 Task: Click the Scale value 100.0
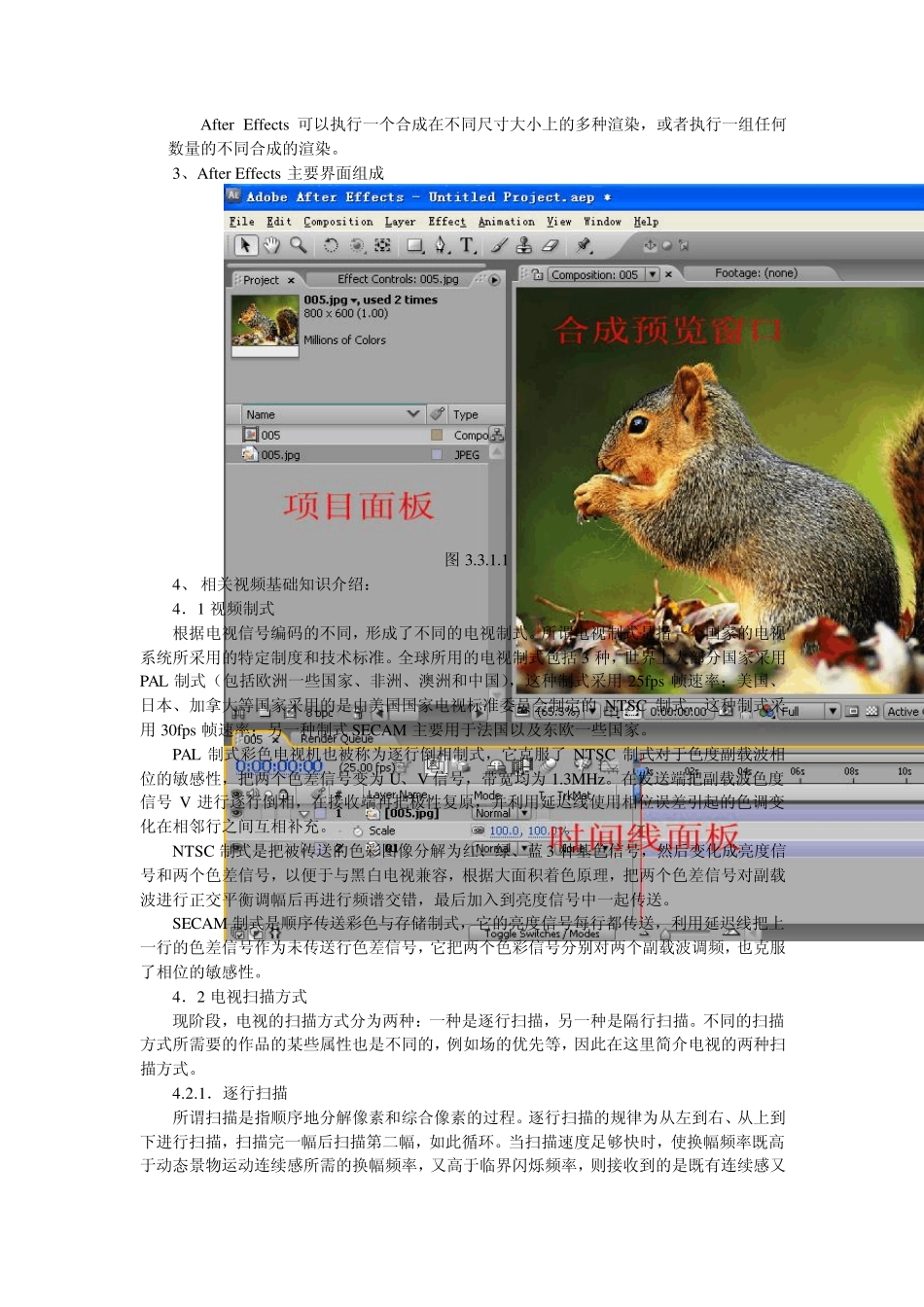504,830
